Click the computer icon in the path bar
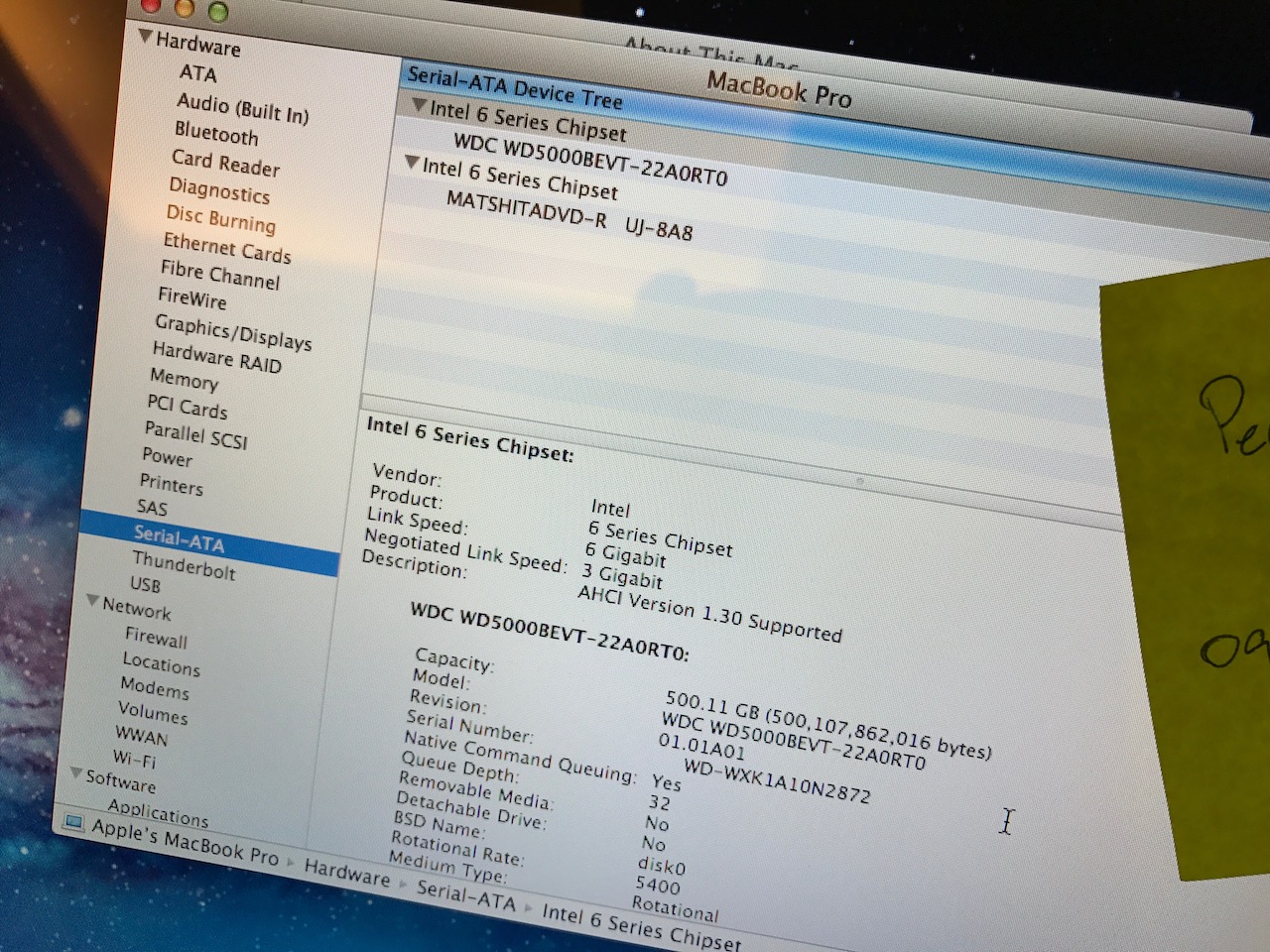The image size is (1270, 952). click(x=73, y=821)
